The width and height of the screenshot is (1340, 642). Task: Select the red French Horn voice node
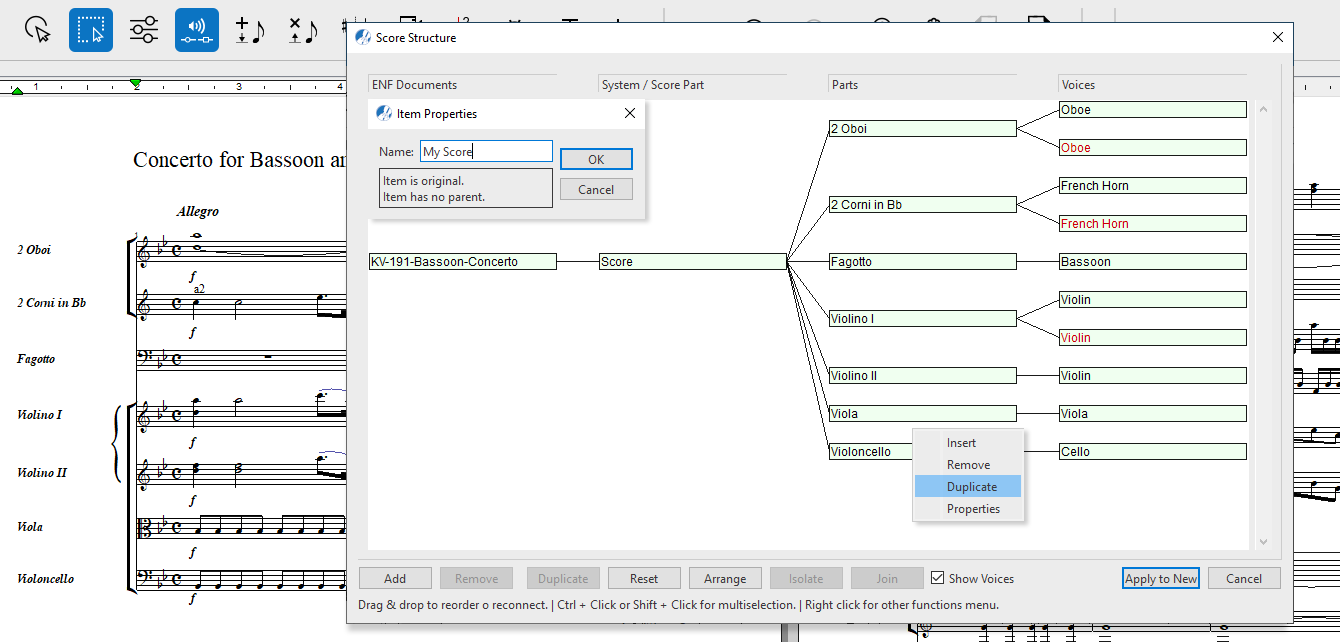pyautogui.click(x=1153, y=223)
